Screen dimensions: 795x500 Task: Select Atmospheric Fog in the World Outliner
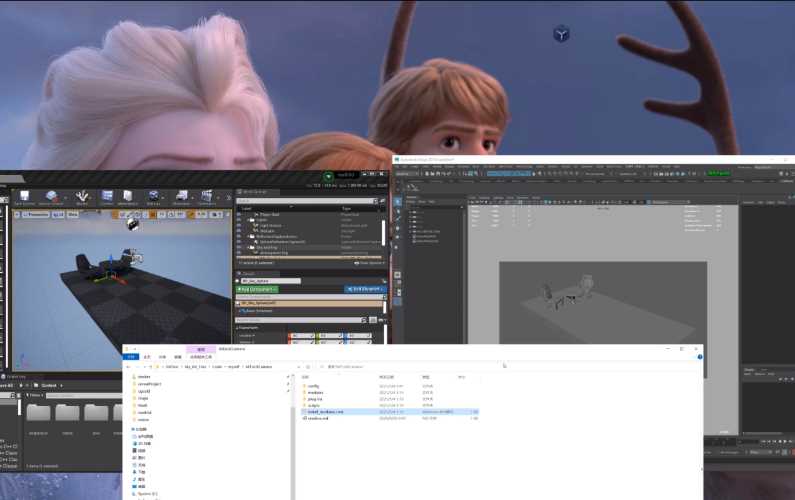[x=274, y=253]
